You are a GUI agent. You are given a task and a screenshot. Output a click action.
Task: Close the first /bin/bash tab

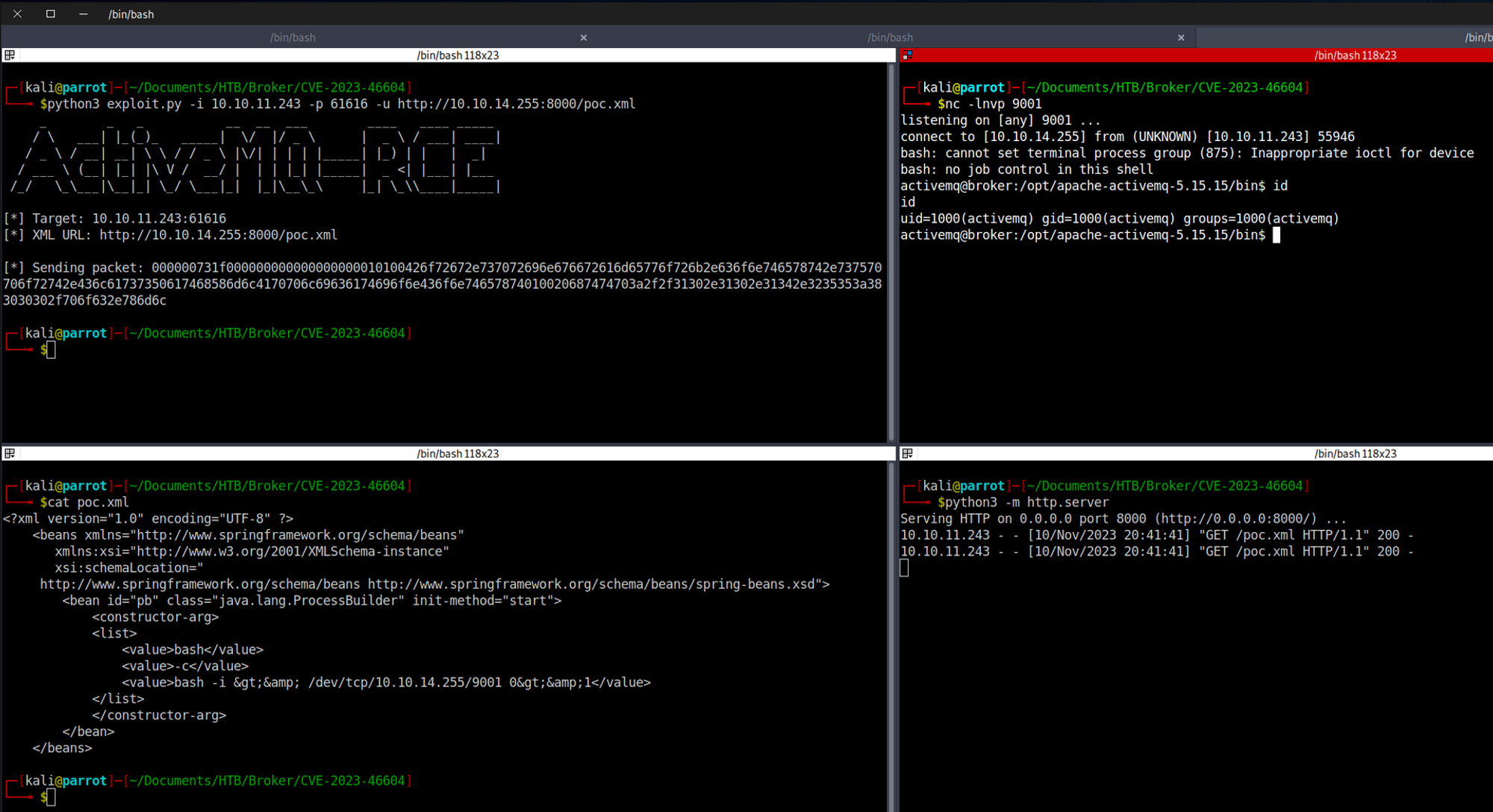pos(584,37)
